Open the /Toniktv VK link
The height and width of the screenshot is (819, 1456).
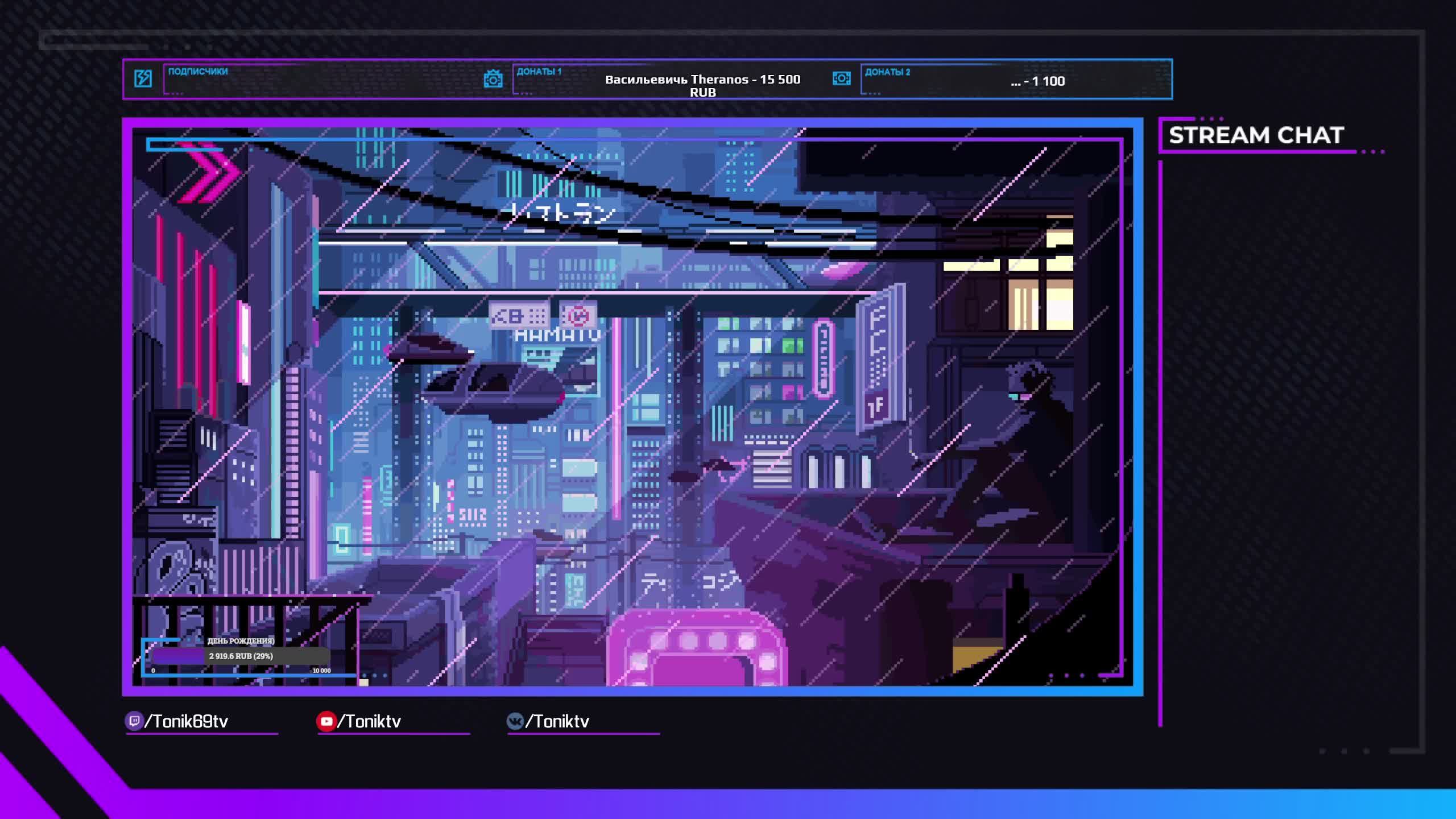click(x=557, y=721)
